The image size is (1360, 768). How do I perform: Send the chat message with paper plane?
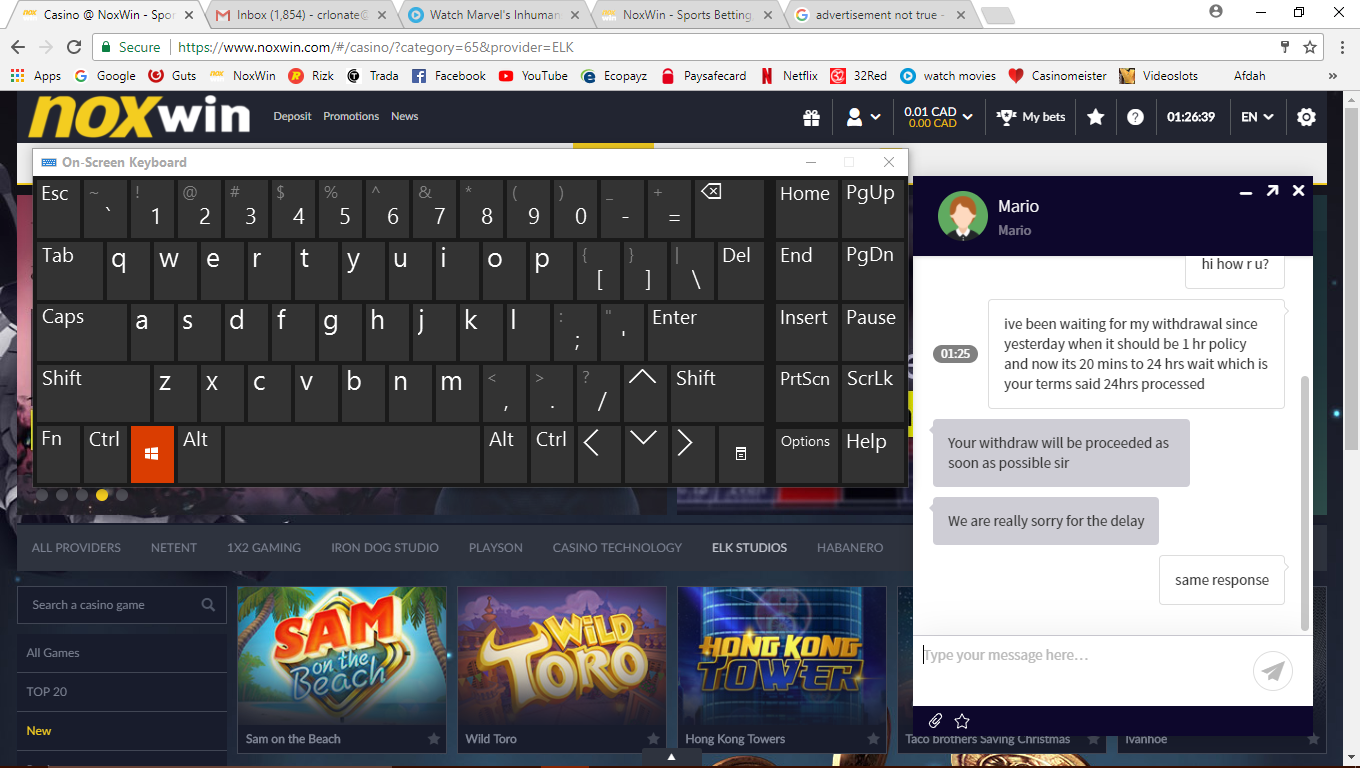(x=1273, y=671)
